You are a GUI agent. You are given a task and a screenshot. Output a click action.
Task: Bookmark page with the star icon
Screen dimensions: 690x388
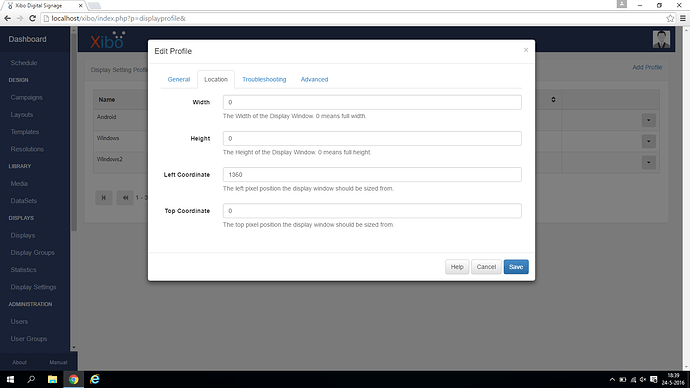(670, 18)
